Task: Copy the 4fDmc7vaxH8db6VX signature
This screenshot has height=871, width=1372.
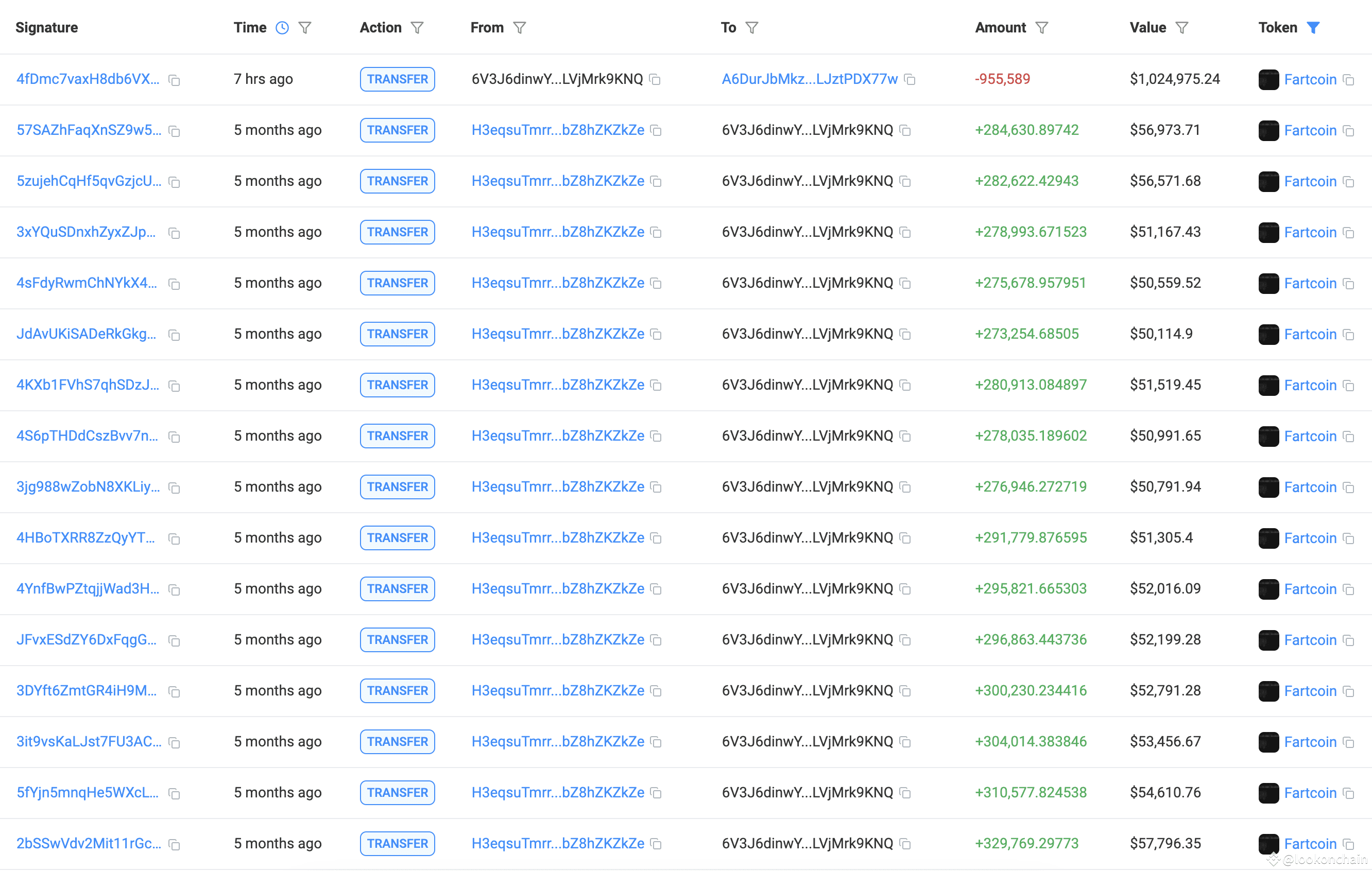Action: (x=175, y=80)
